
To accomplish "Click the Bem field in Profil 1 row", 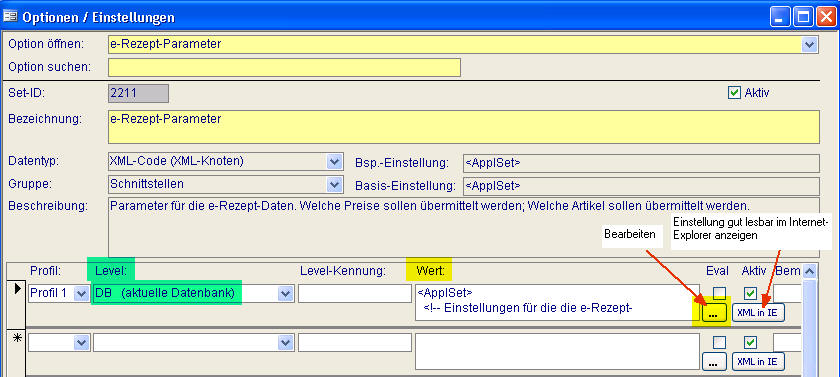I will pyautogui.click(x=788, y=293).
